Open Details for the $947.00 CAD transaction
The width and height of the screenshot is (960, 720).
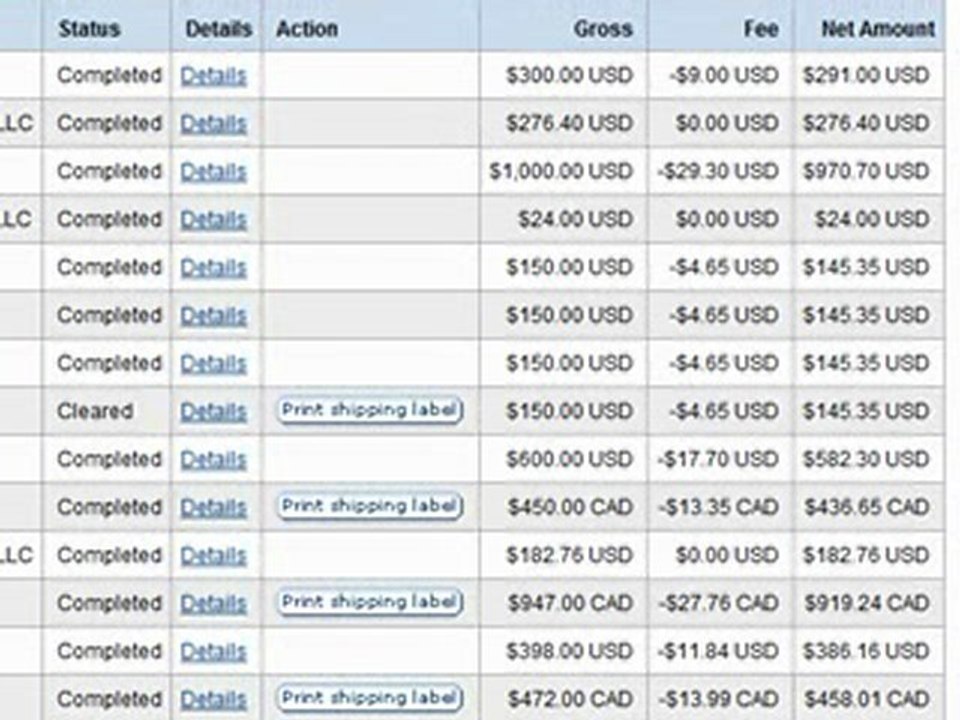pyautogui.click(x=213, y=604)
